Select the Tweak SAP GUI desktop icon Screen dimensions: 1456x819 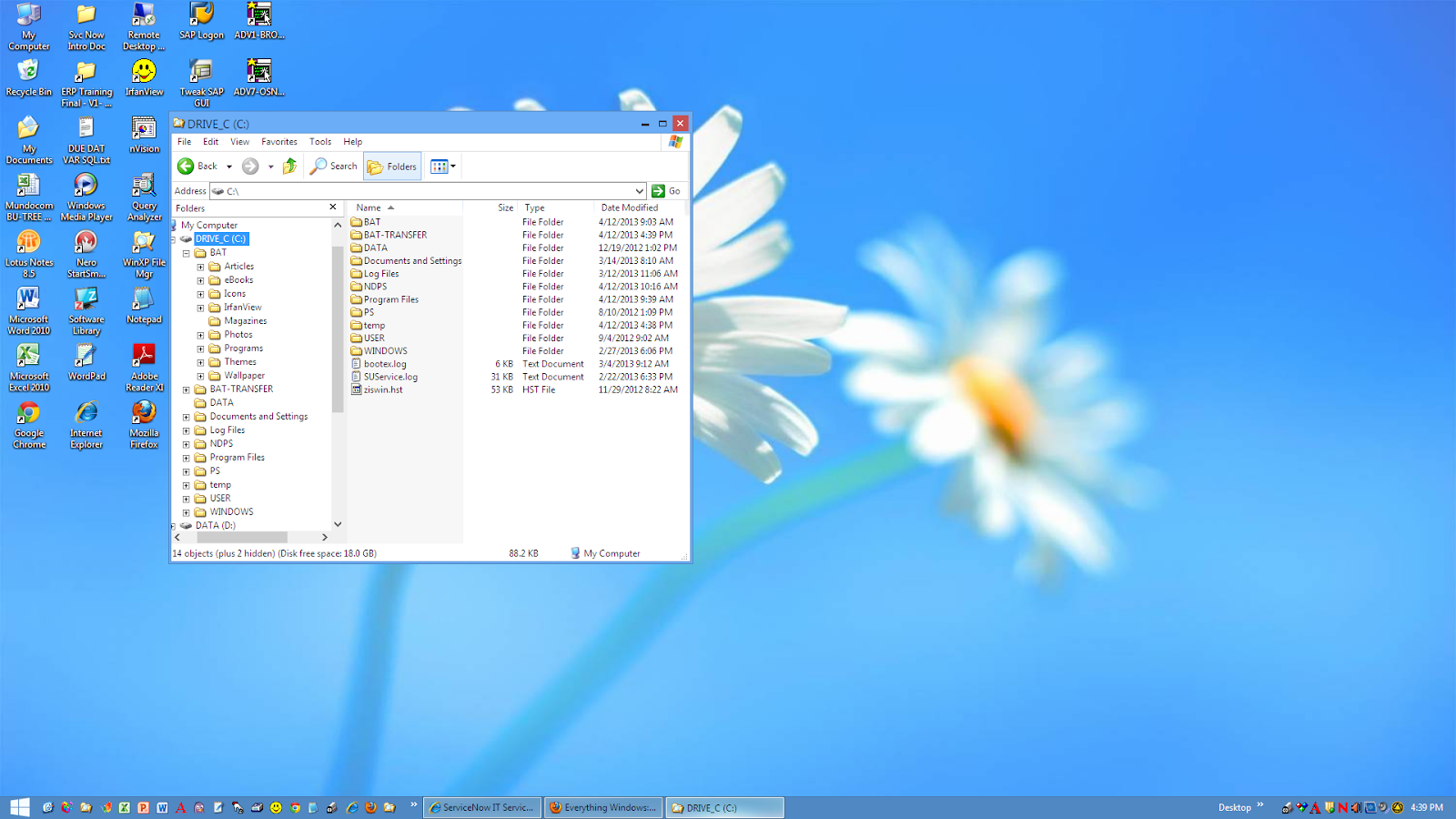[x=201, y=84]
